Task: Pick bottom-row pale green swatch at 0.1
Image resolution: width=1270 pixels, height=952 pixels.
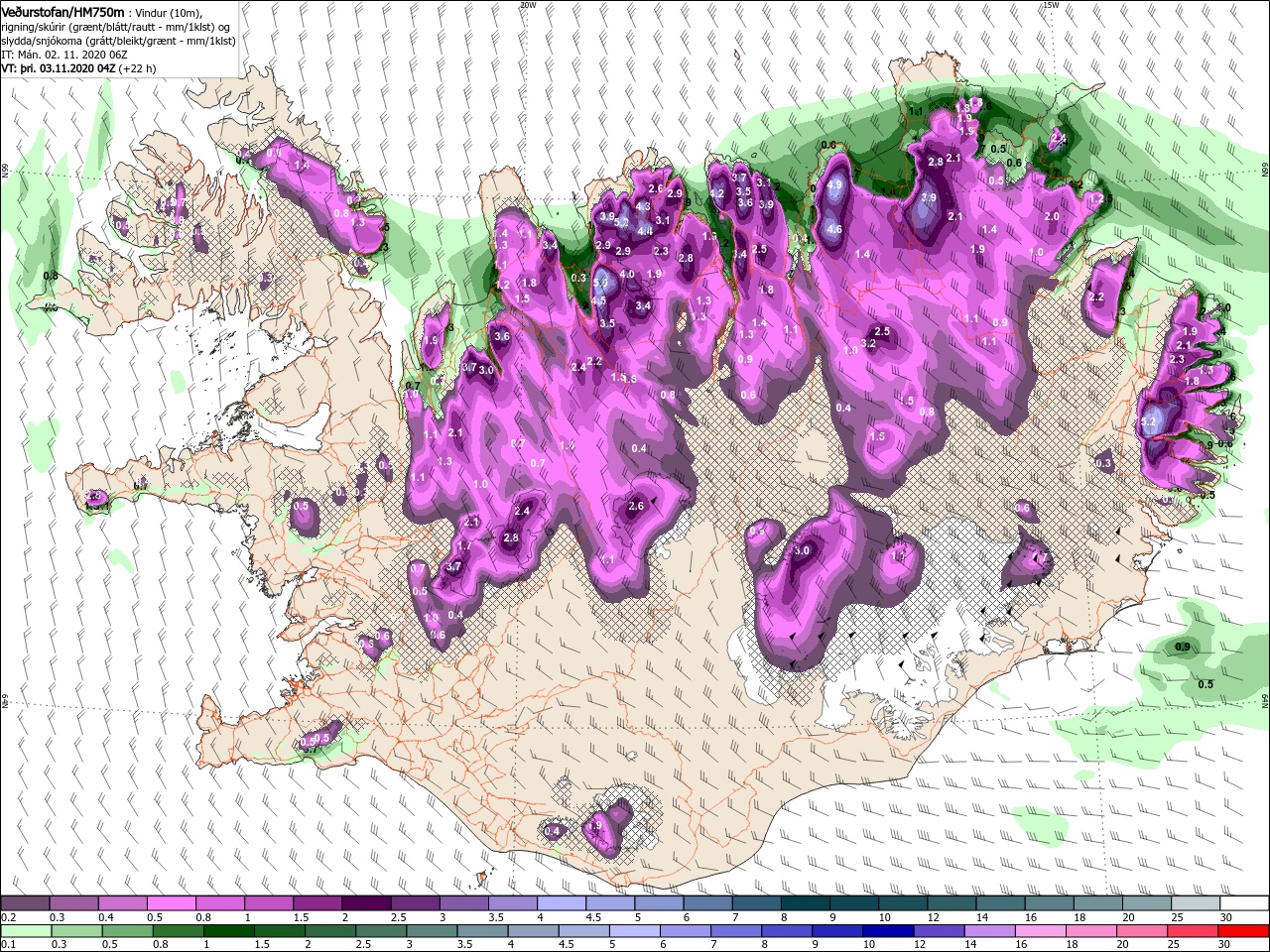Action: (x=25, y=932)
